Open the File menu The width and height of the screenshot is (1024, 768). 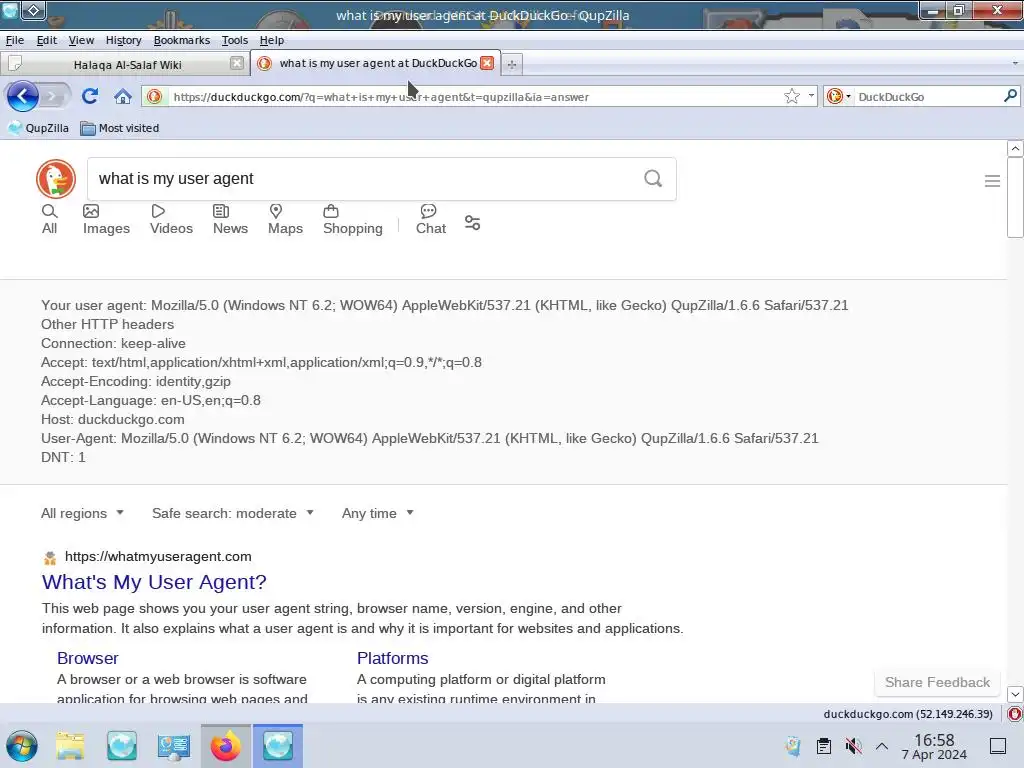(15, 40)
